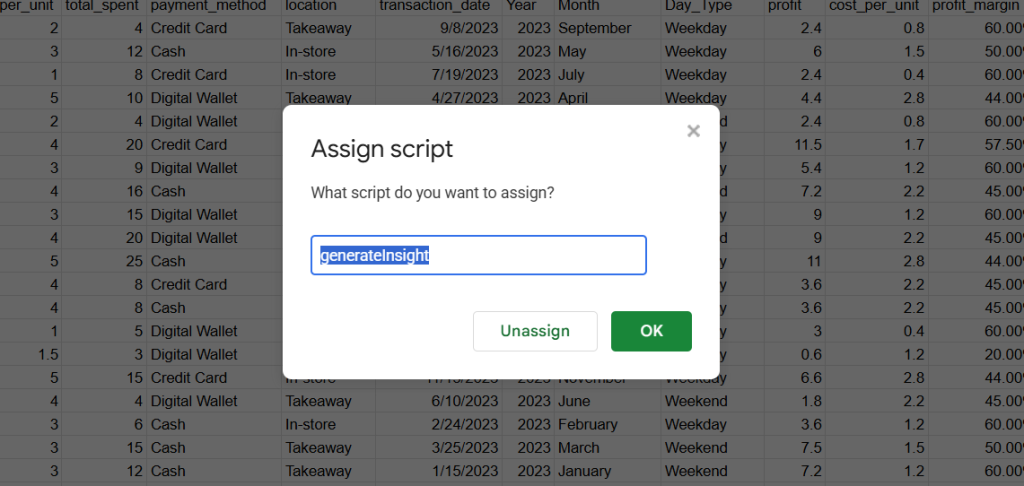Confirm with the OK button

click(651, 331)
